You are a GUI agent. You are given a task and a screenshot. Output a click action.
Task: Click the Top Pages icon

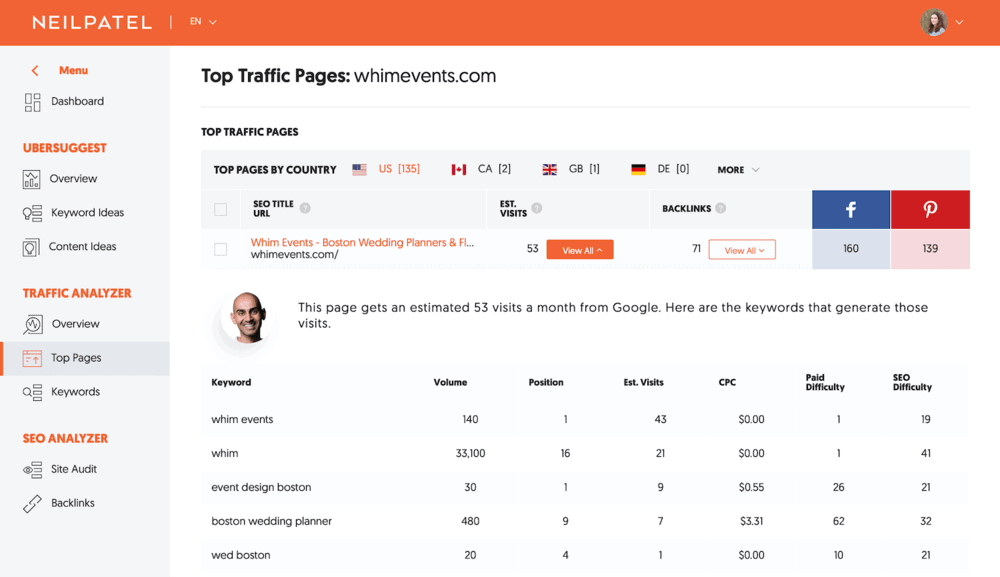(x=32, y=358)
